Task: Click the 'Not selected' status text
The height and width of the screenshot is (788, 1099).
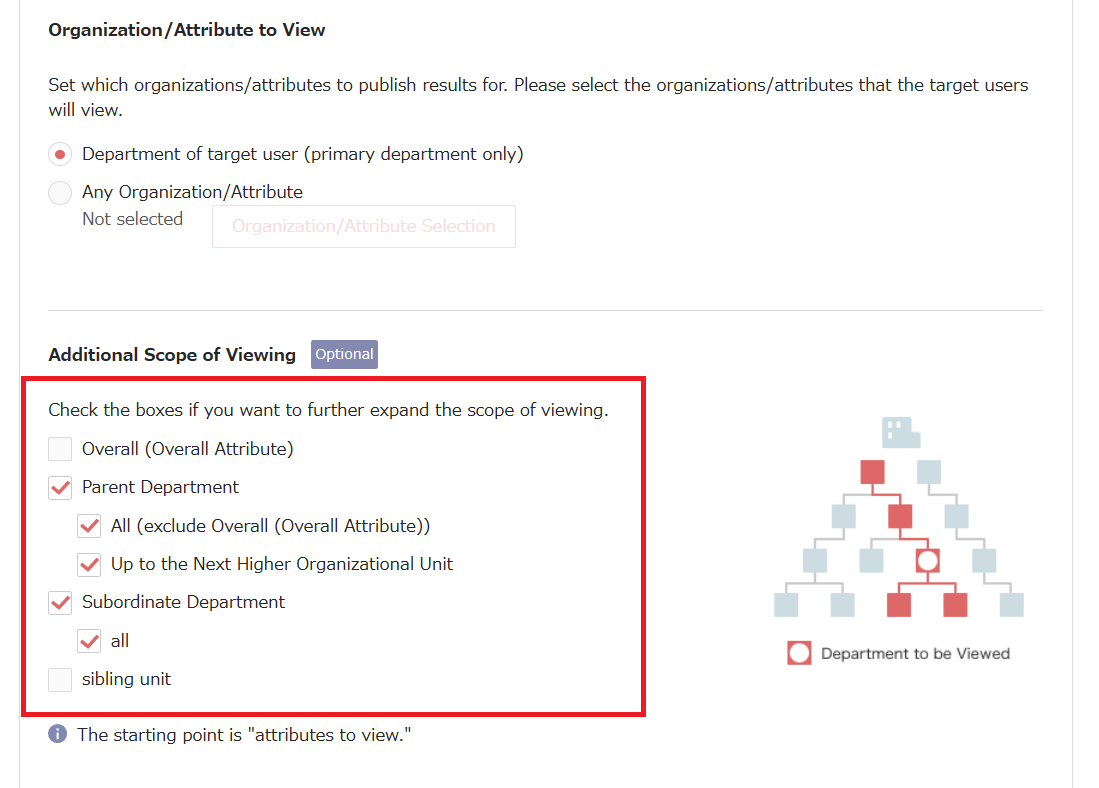Action: (x=132, y=219)
